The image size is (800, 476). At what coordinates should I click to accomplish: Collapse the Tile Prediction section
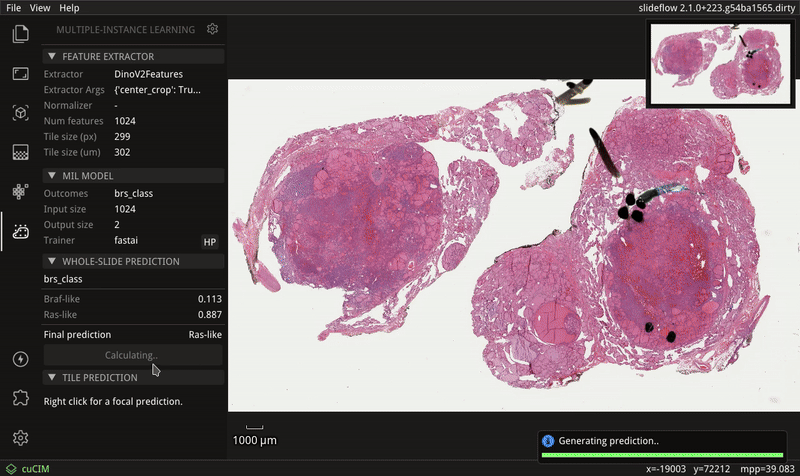(x=52, y=377)
